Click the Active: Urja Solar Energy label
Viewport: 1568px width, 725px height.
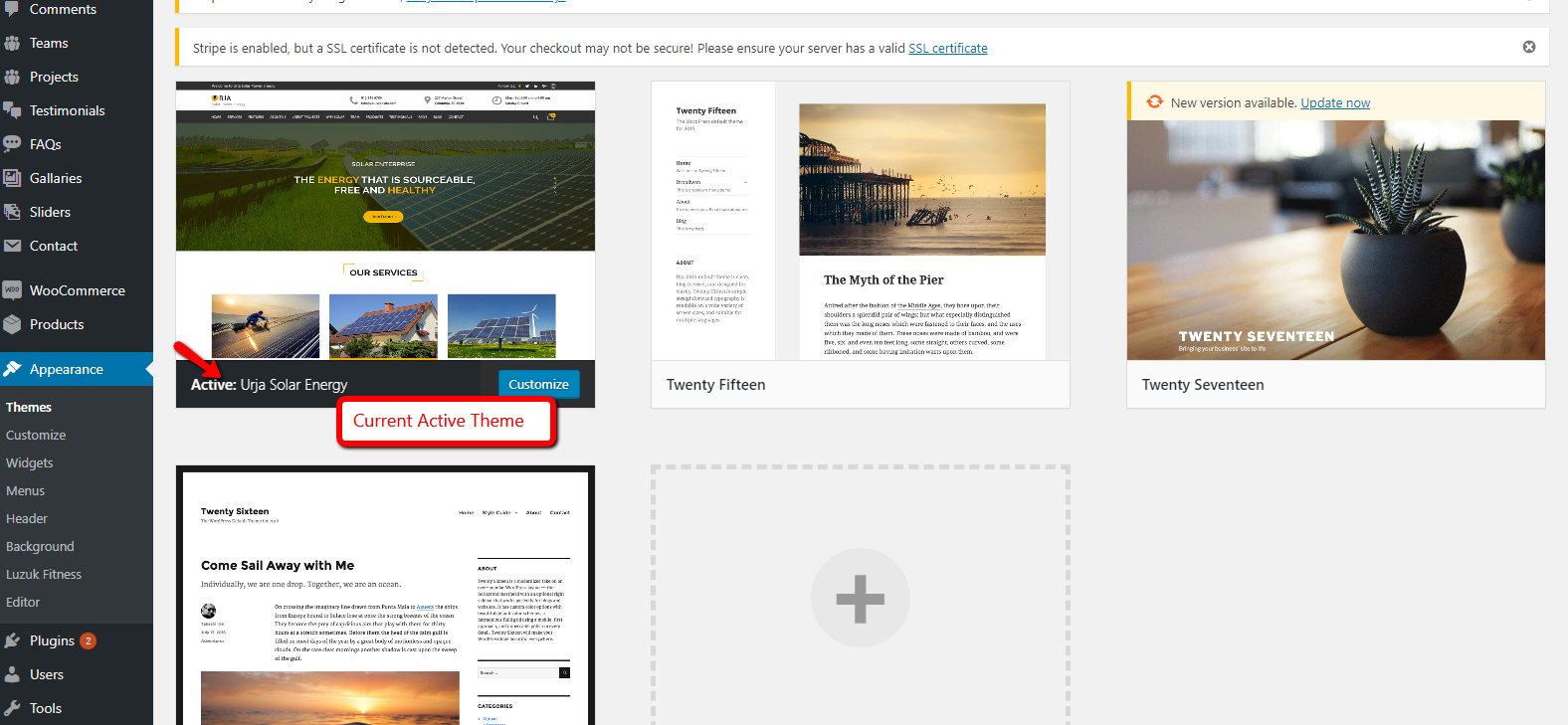[x=269, y=385]
